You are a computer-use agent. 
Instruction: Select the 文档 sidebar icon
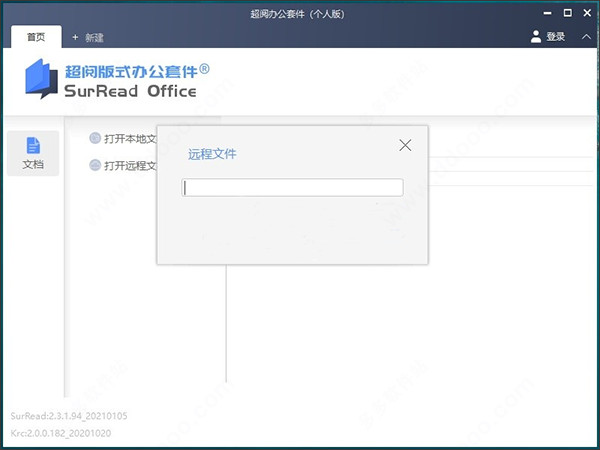click(33, 153)
